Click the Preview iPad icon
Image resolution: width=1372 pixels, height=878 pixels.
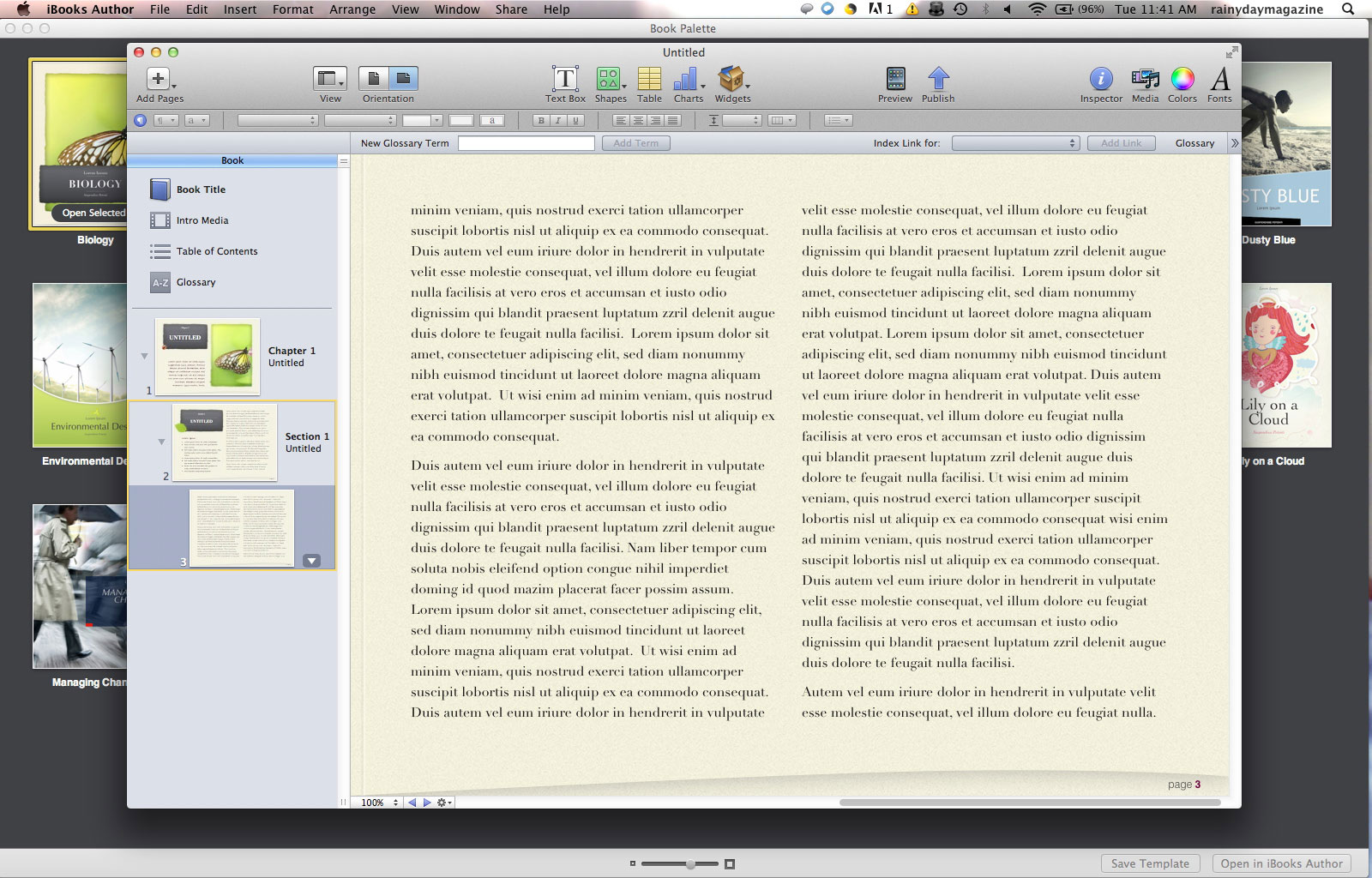[x=895, y=79]
